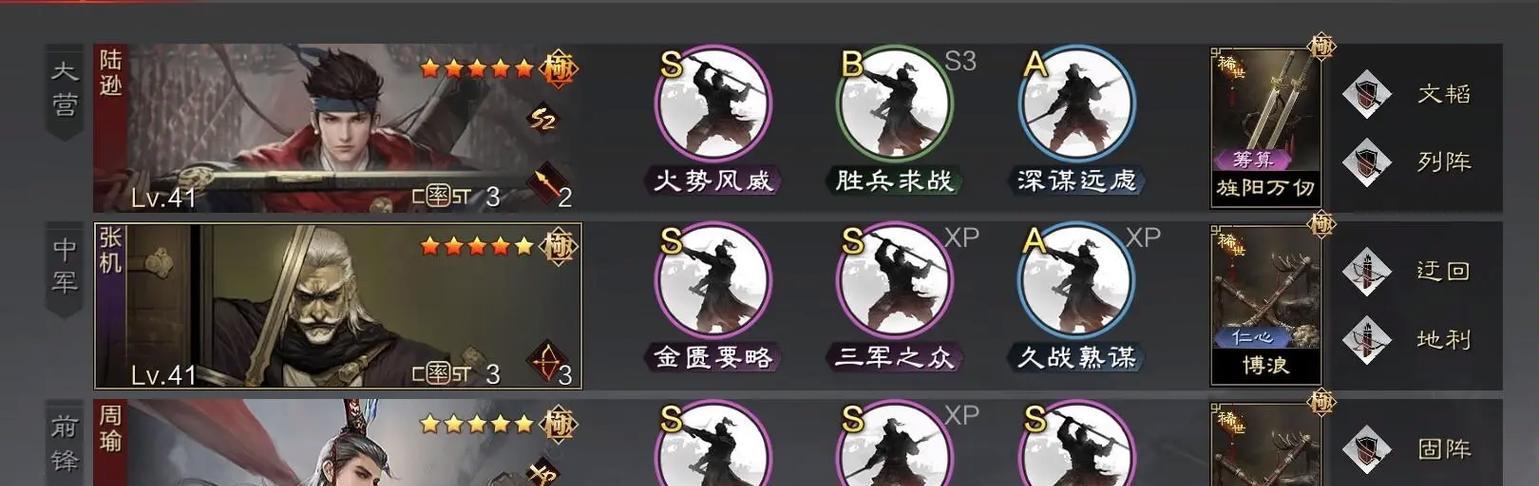Open the 博浪 equipment card
Viewport: 1539px width, 486px height.
point(1266,305)
